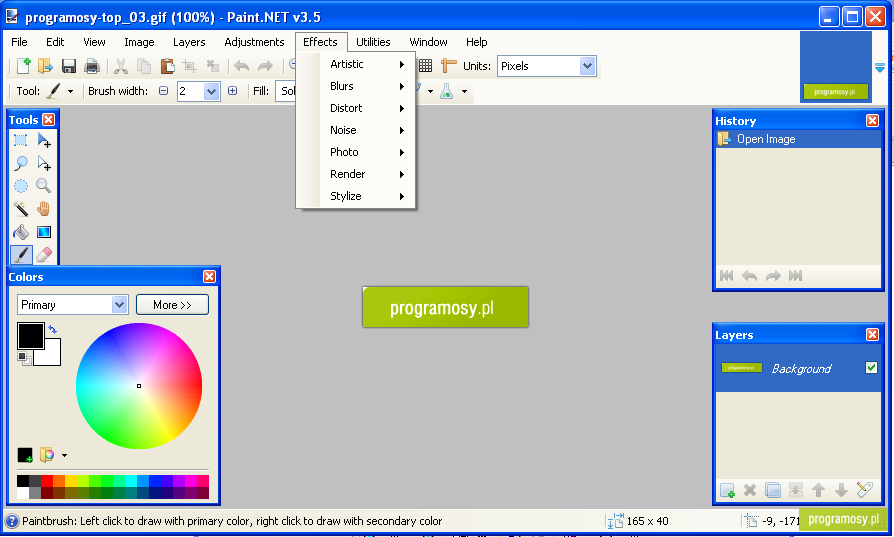The height and width of the screenshot is (537, 894).
Task: Expand the Photo effects submenu
Action: (x=367, y=152)
